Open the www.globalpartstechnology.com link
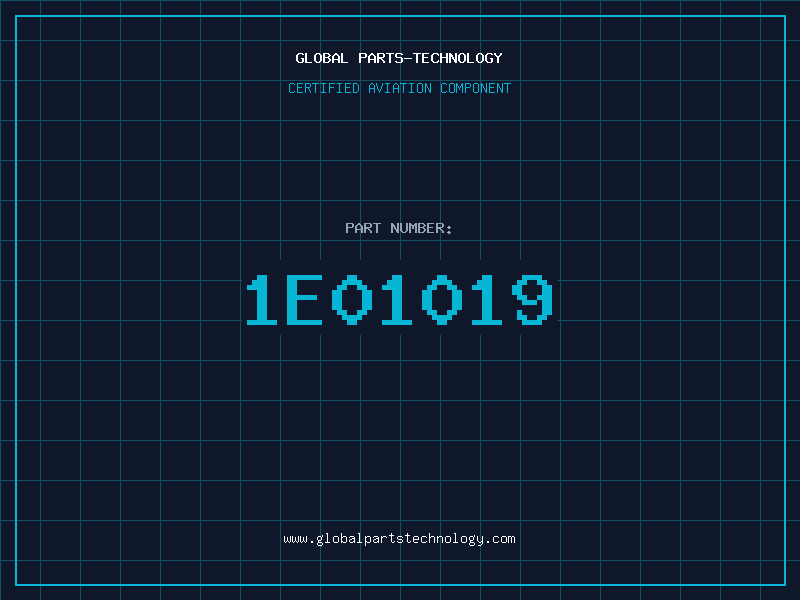 click(399, 539)
